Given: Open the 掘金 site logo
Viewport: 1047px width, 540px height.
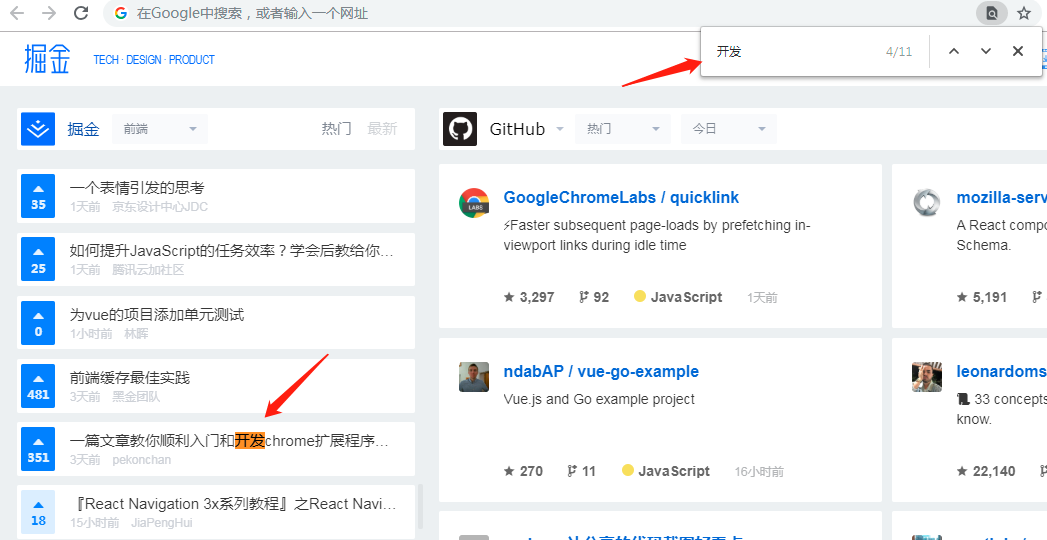Looking at the screenshot, I should [x=47, y=59].
